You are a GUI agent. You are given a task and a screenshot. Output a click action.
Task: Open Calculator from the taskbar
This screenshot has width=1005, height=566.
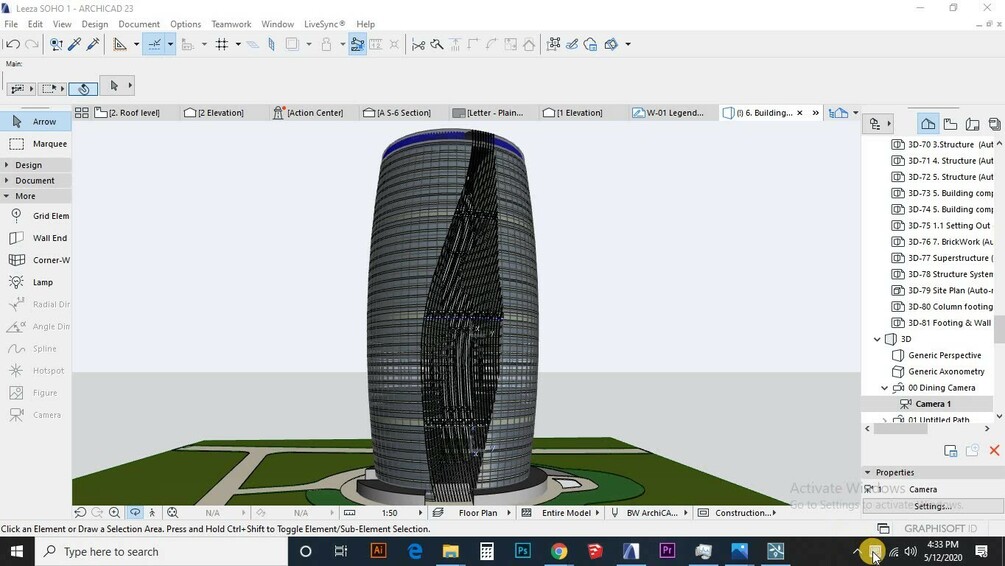point(486,551)
